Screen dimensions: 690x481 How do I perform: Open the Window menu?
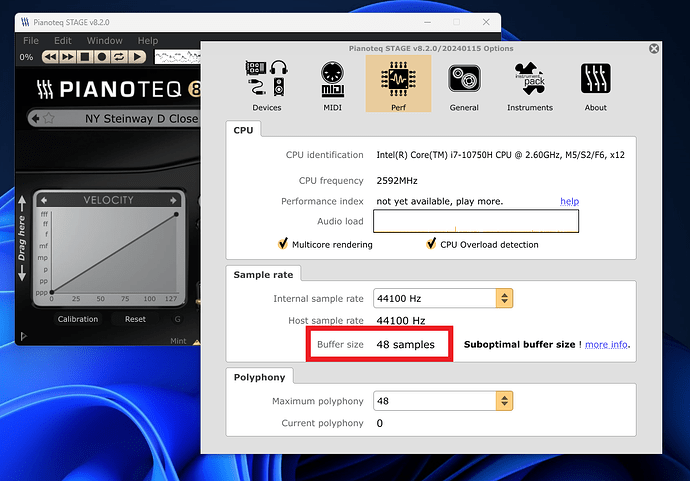[x=105, y=40]
